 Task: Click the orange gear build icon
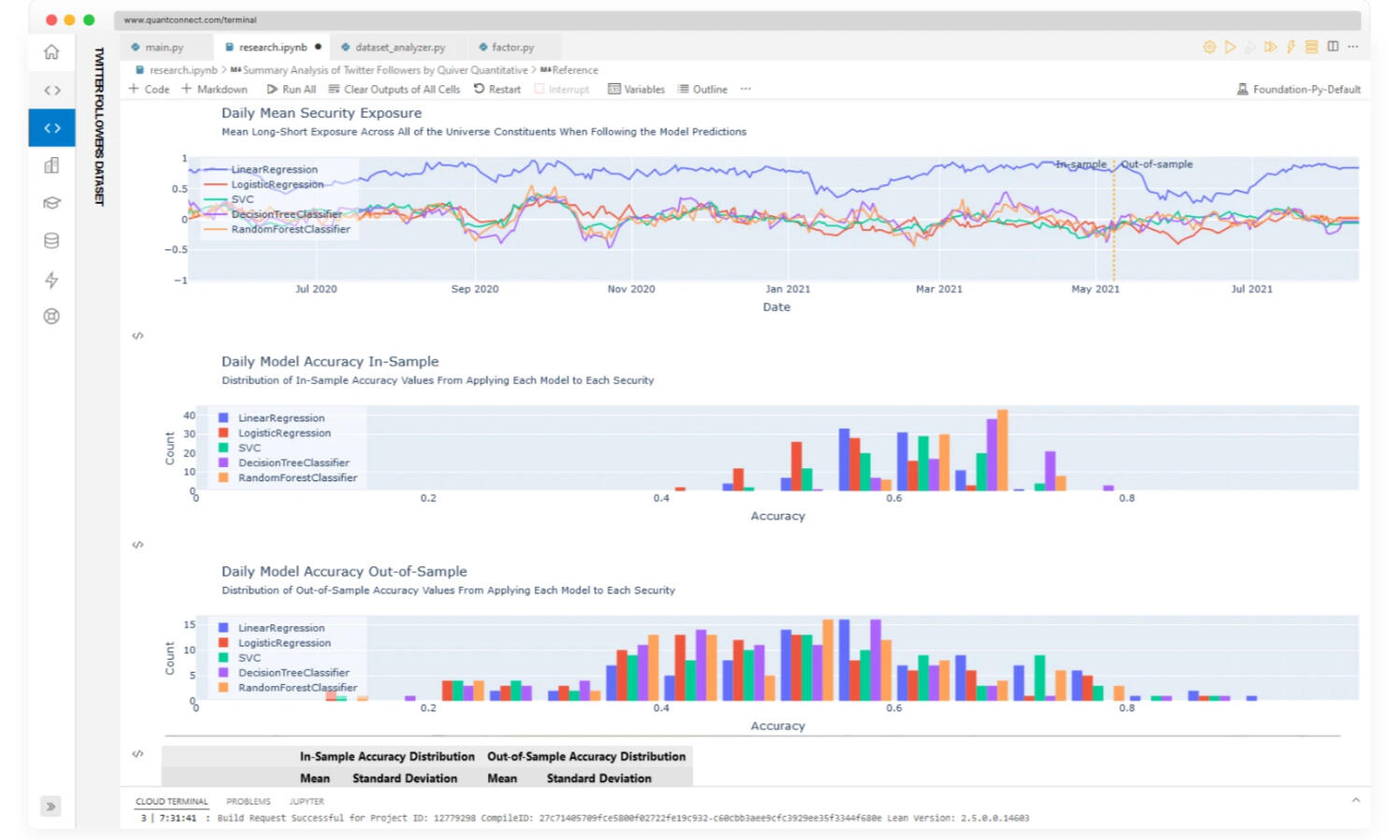1209,47
